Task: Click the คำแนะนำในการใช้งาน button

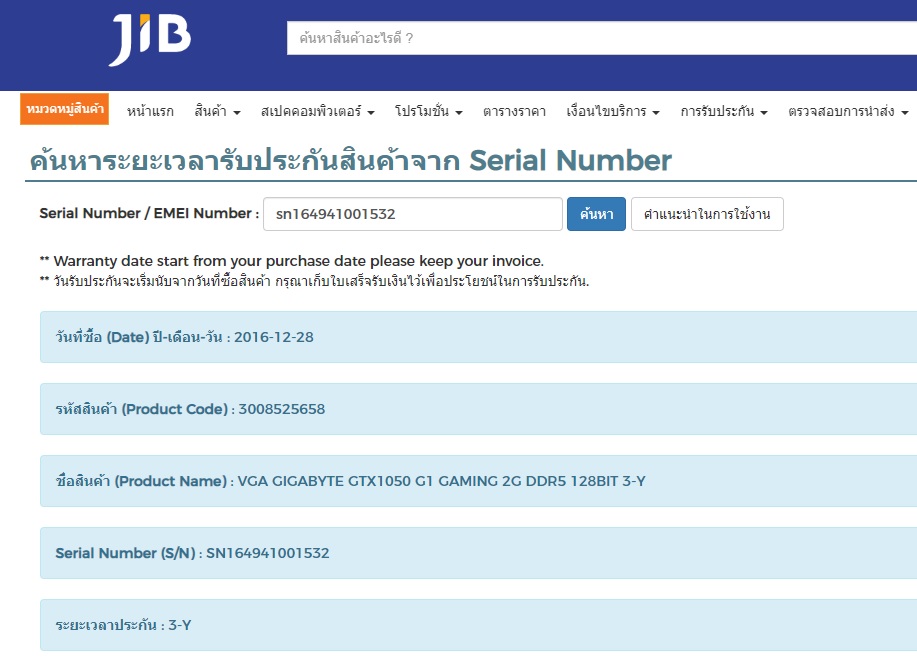Action: (707, 214)
